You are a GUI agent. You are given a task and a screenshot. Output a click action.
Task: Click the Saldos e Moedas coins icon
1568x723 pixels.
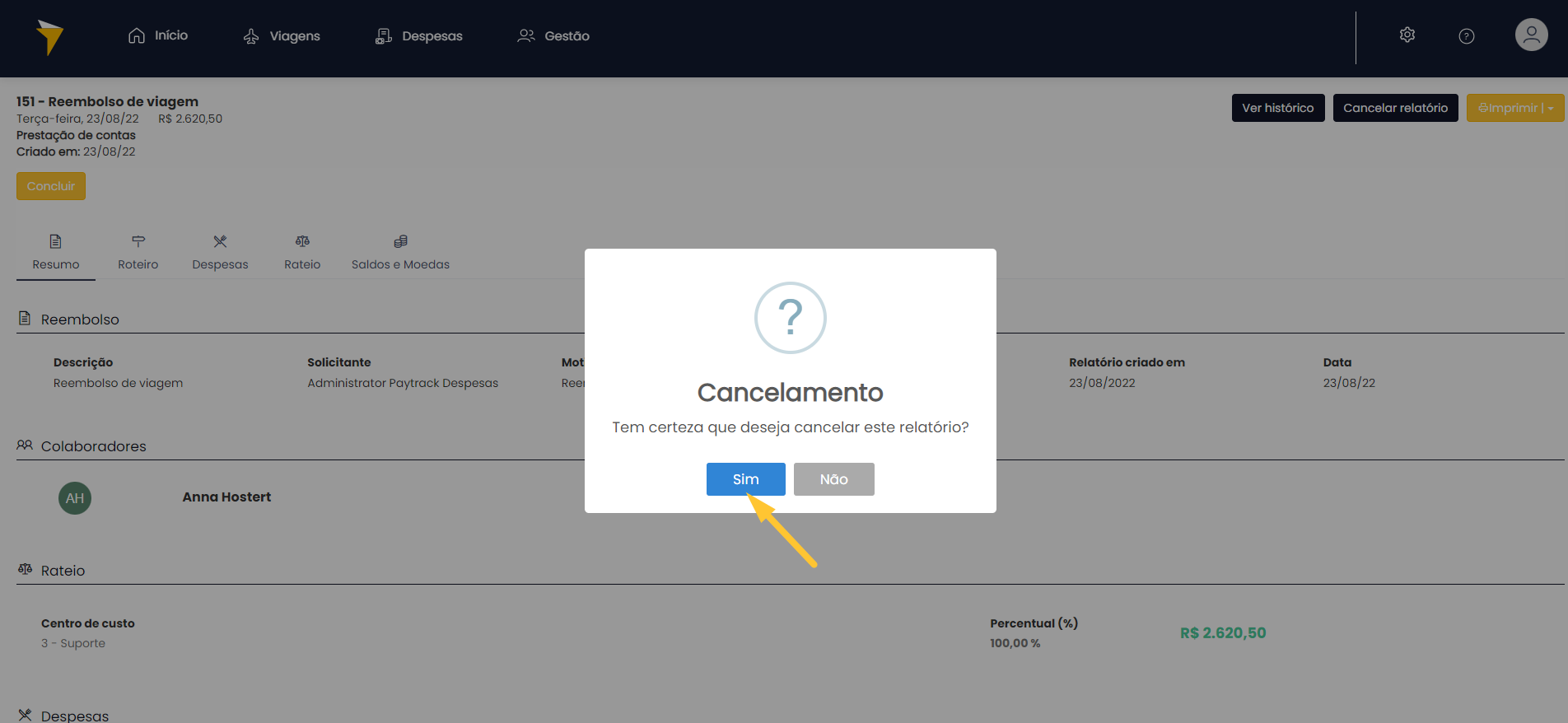pyautogui.click(x=400, y=241)
